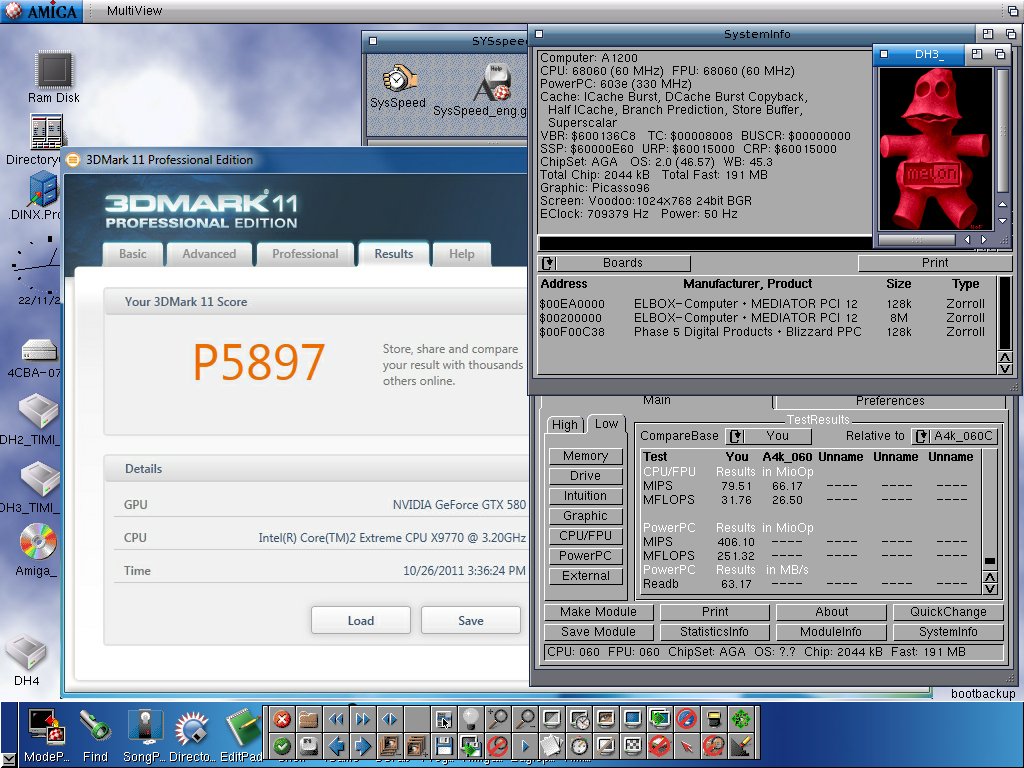Click the P5897 score text
Viewport: 1024px width, 768px height.
(259, 361)
